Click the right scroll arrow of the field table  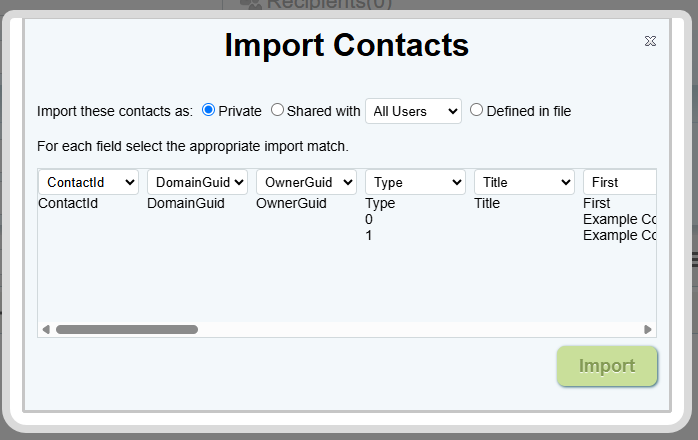coord(648,329)
